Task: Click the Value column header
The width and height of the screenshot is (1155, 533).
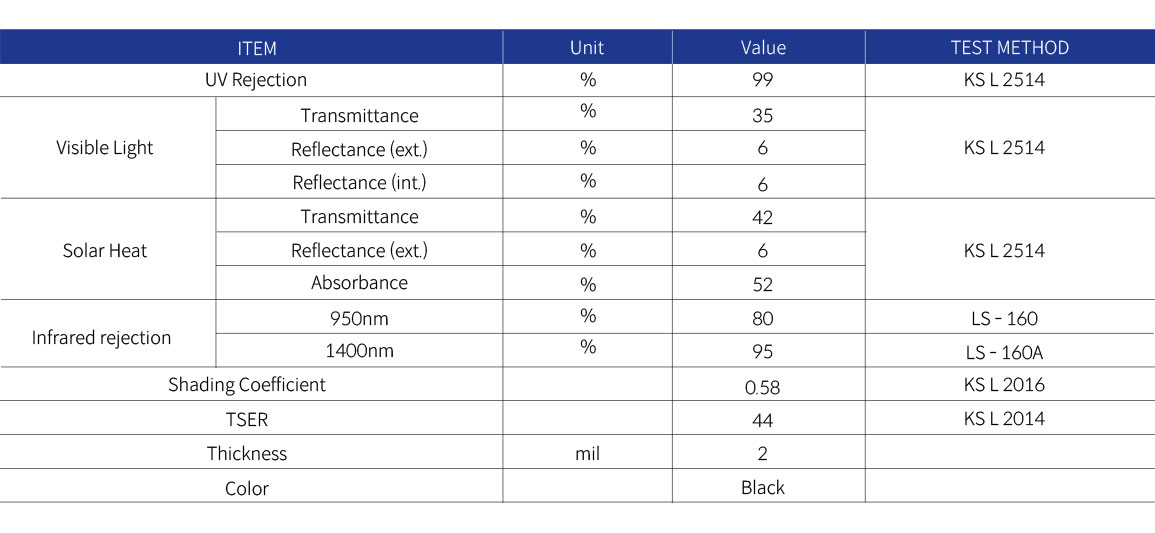Action: pos(763,48)
